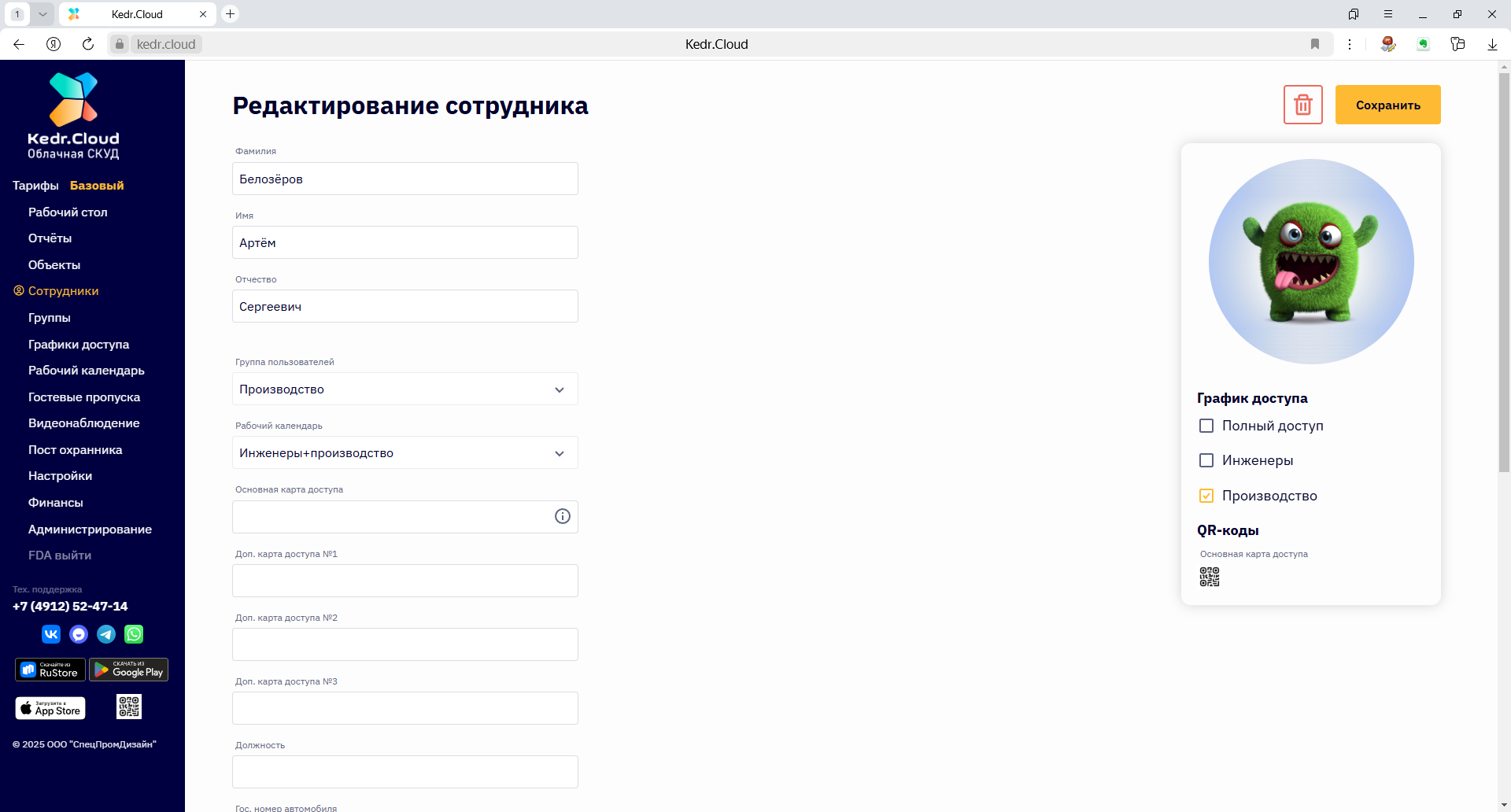Click the Google Play download badge
1511x812 pixels.
[128, 670]
